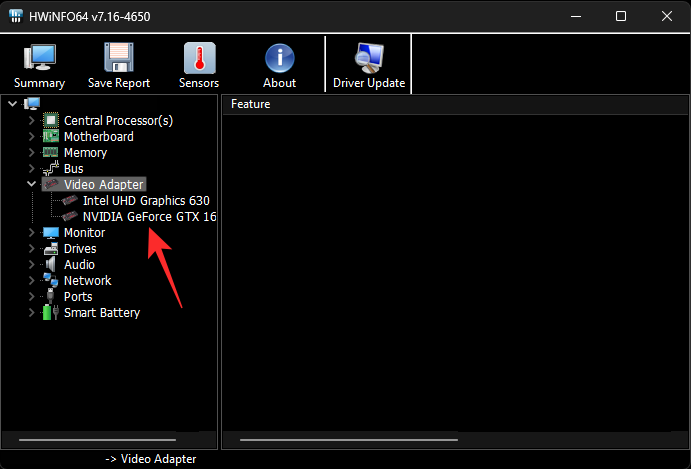Click the Save Report floppy icon

(x=119, y=57)
